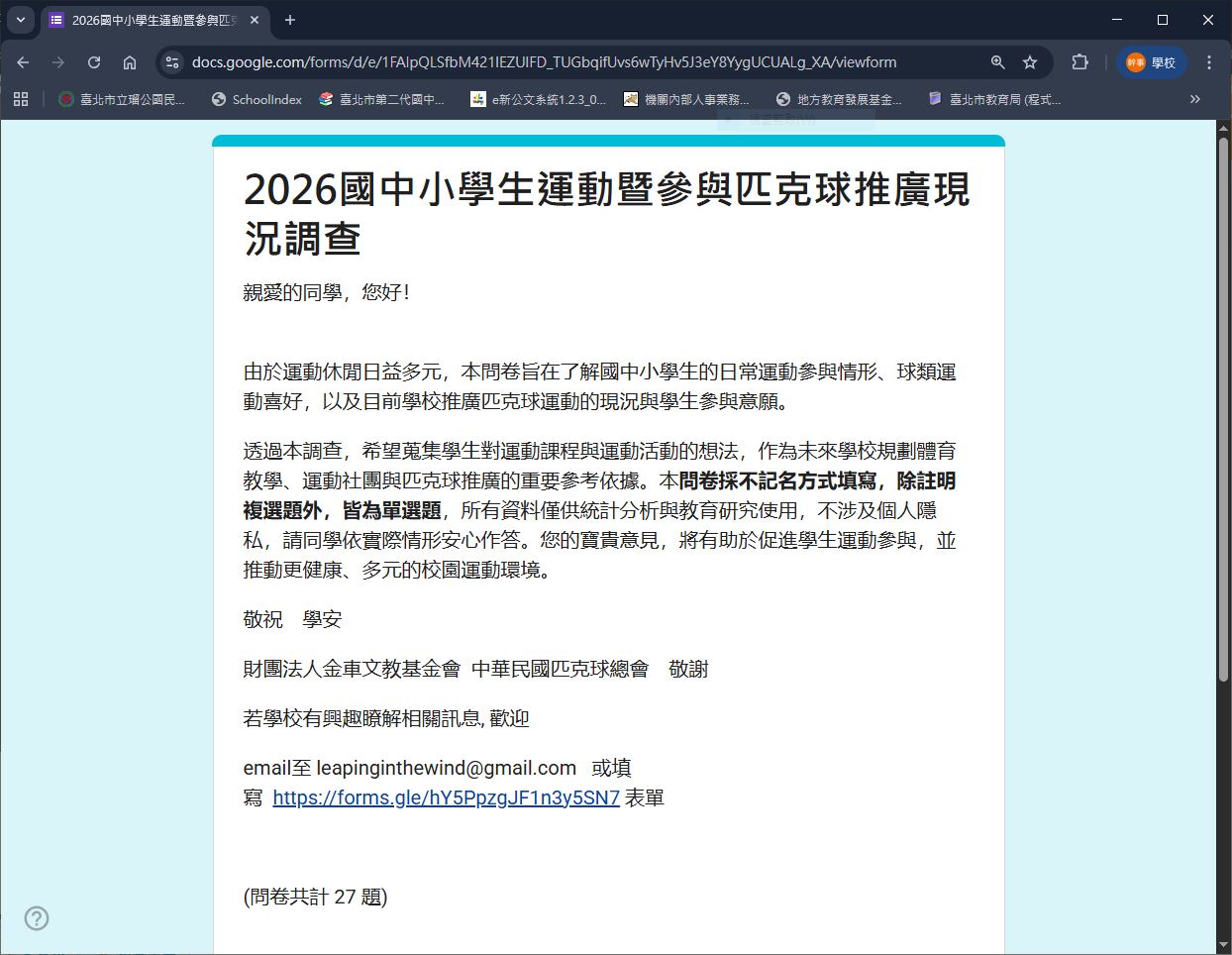Open the 臺北市立瑠公國民 bookmark

coord(122,99)
